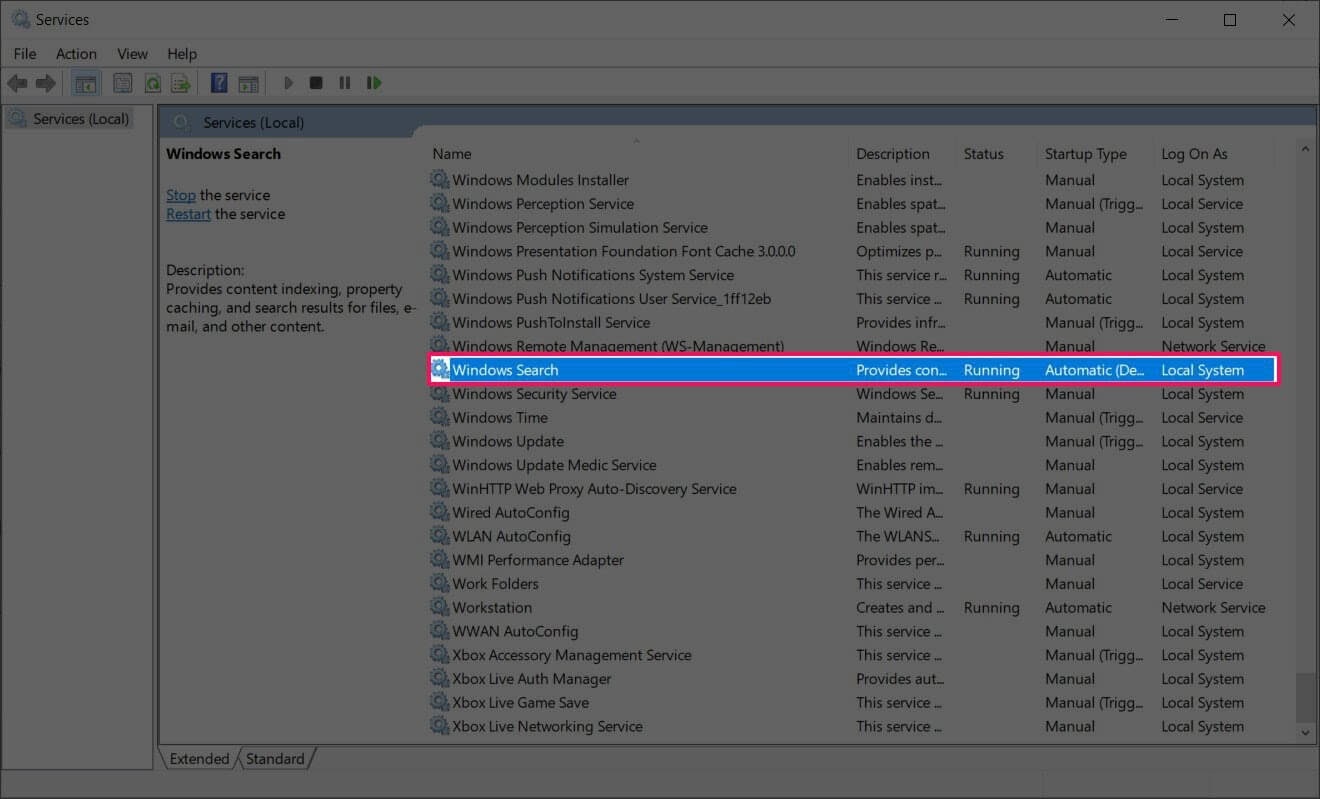Image resolution: width=1320 pixels, height=799 pixels.
Task: Click the gear icon beside WLAN AutoConfig
Action: (x=440, y=537)
